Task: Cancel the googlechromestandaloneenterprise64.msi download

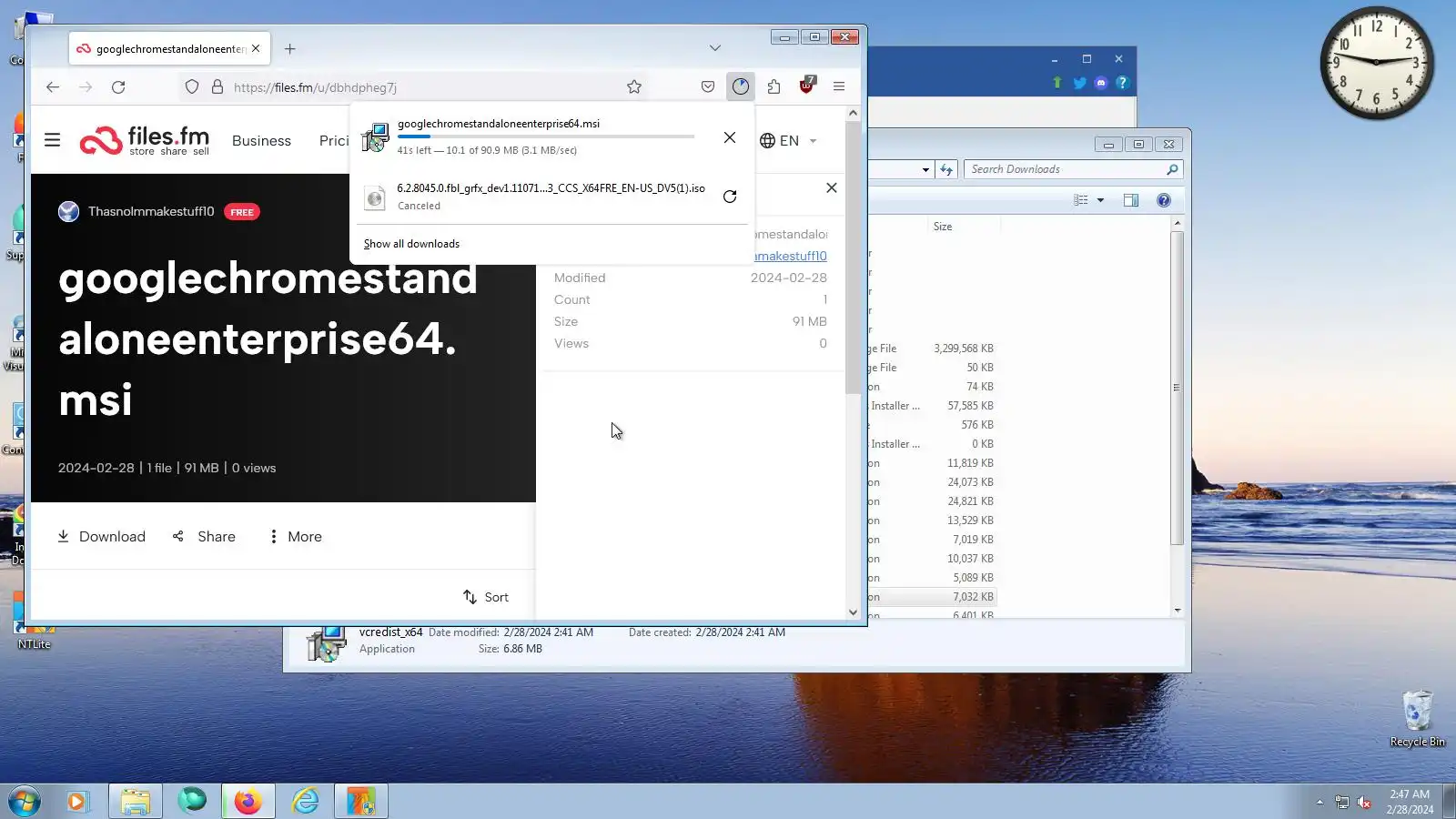Action: (x=730, y=137)
